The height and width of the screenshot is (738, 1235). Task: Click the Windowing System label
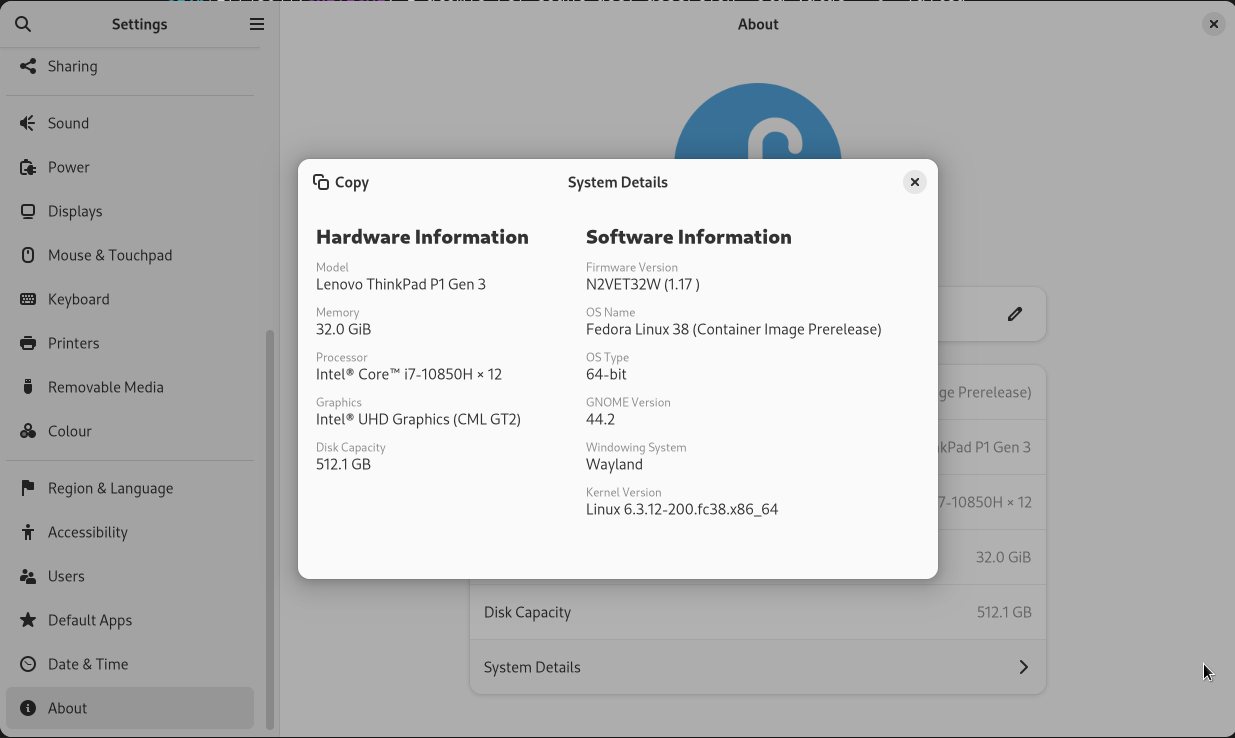coord(636,447)
